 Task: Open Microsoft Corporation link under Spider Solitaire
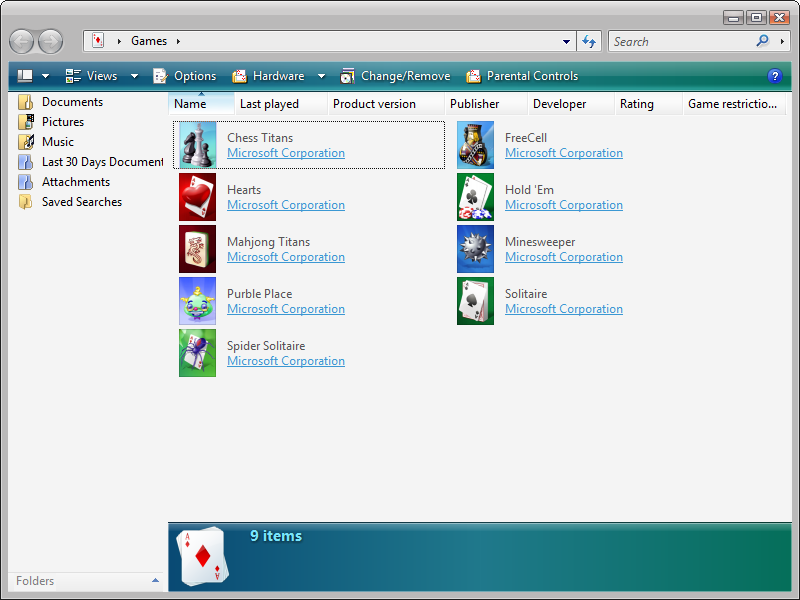click(x=286, y=361)
